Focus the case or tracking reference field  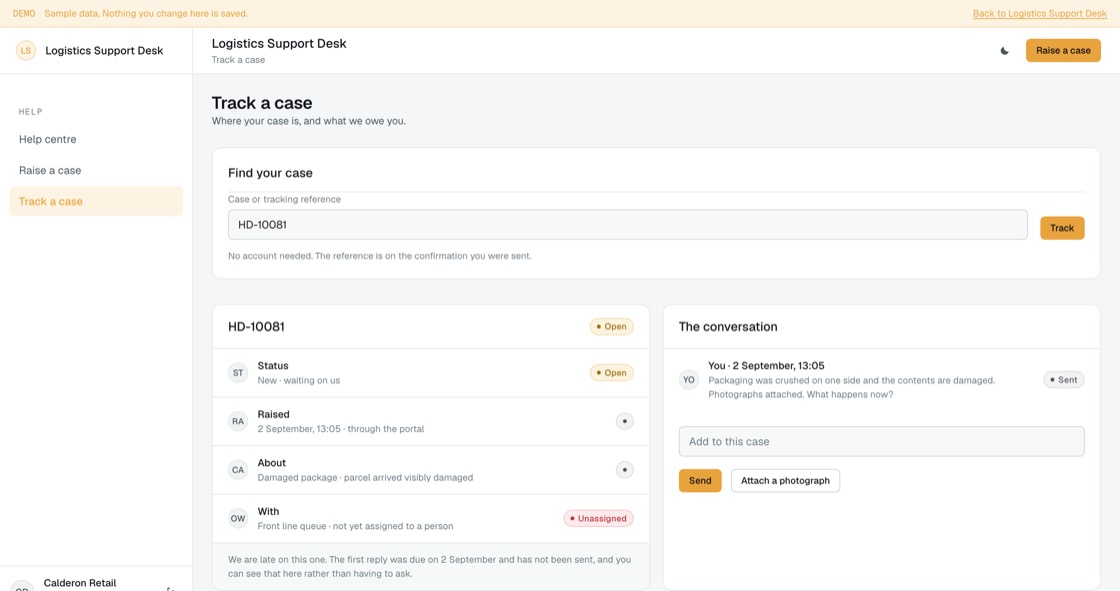627,224
